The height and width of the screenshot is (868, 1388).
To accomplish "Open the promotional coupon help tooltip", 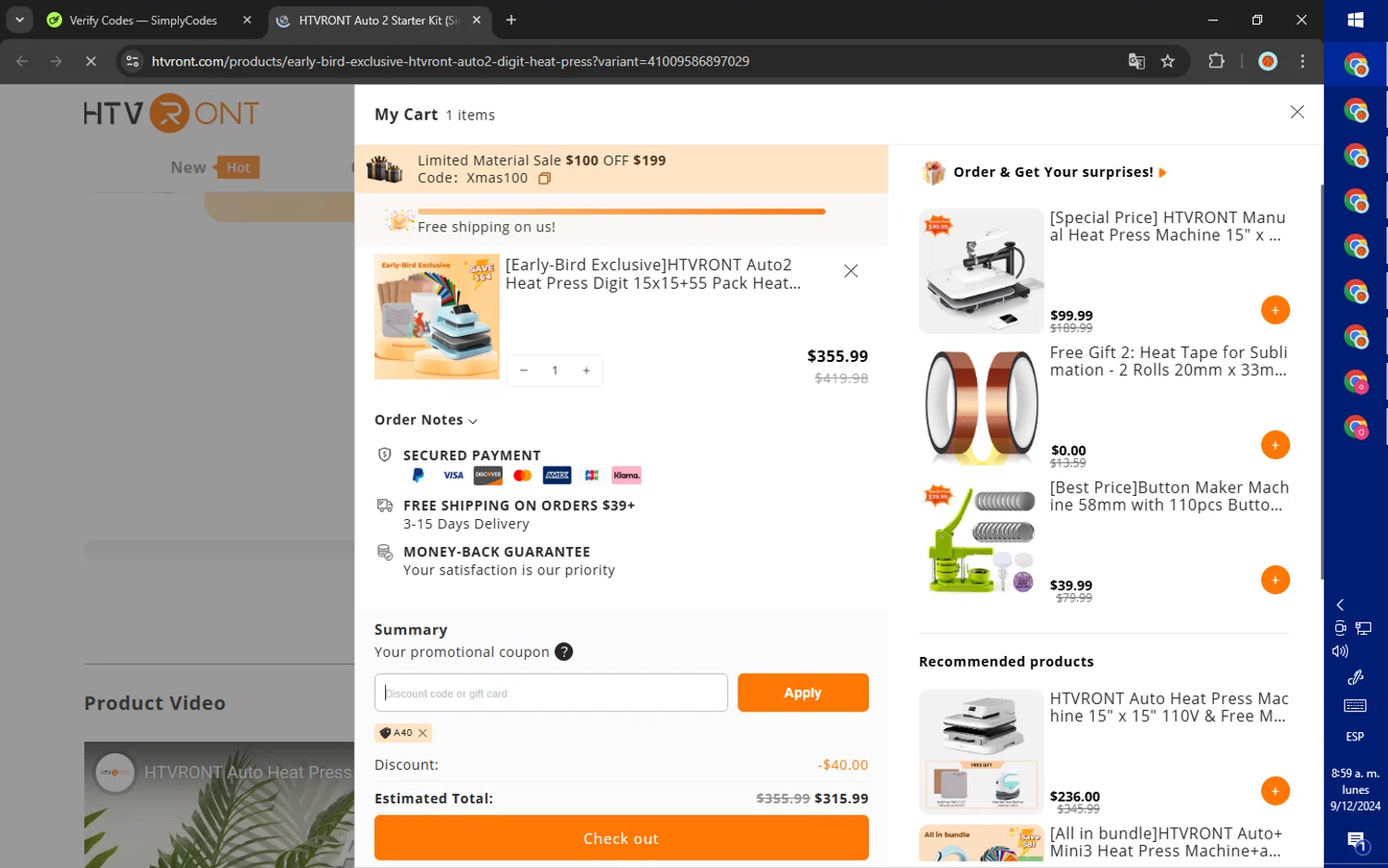I will [564, 651].
